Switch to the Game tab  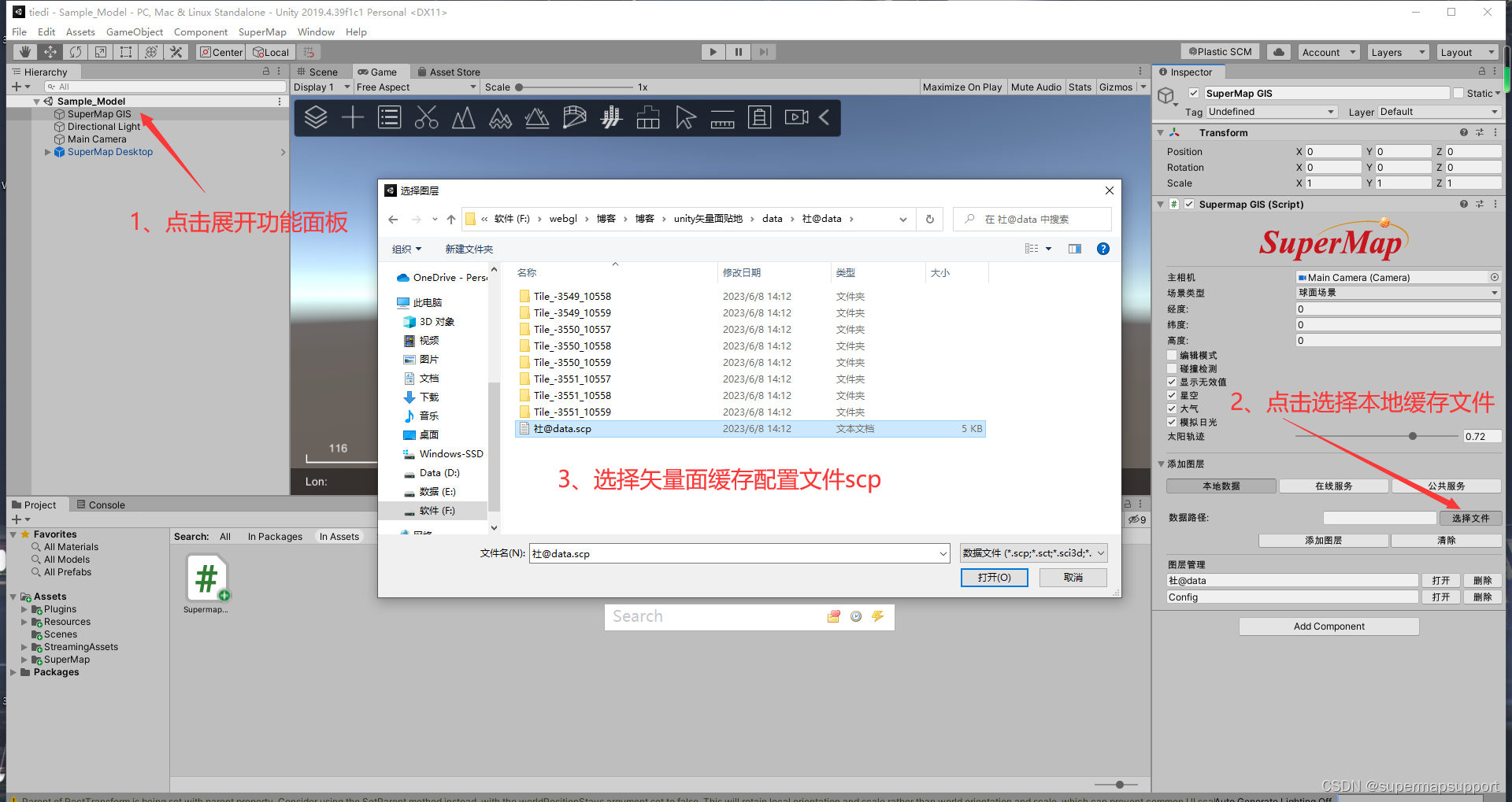click(x=380, y=71)
